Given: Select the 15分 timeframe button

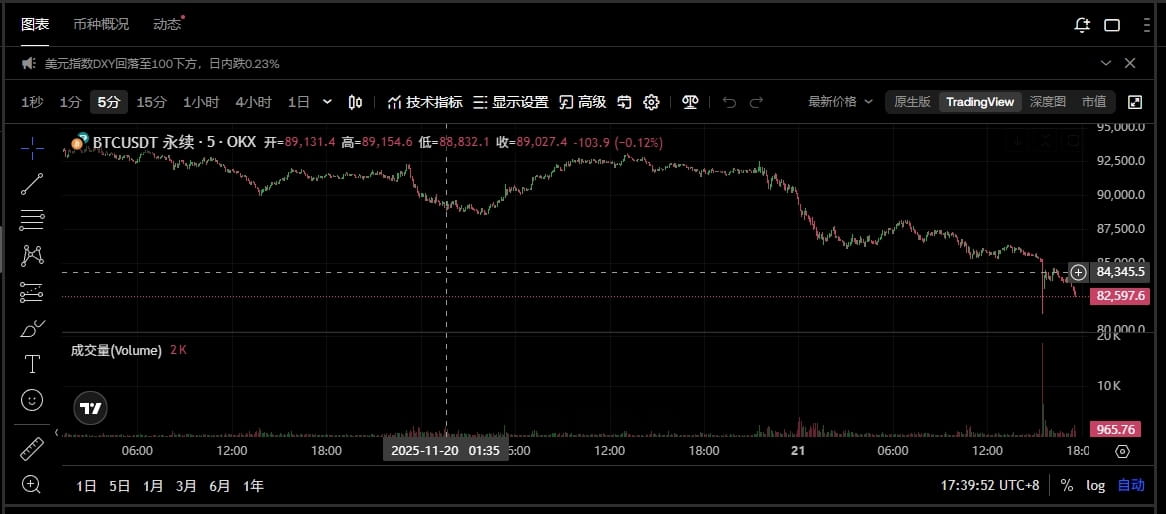Looking at the screenshot, I should coord(152,102).
